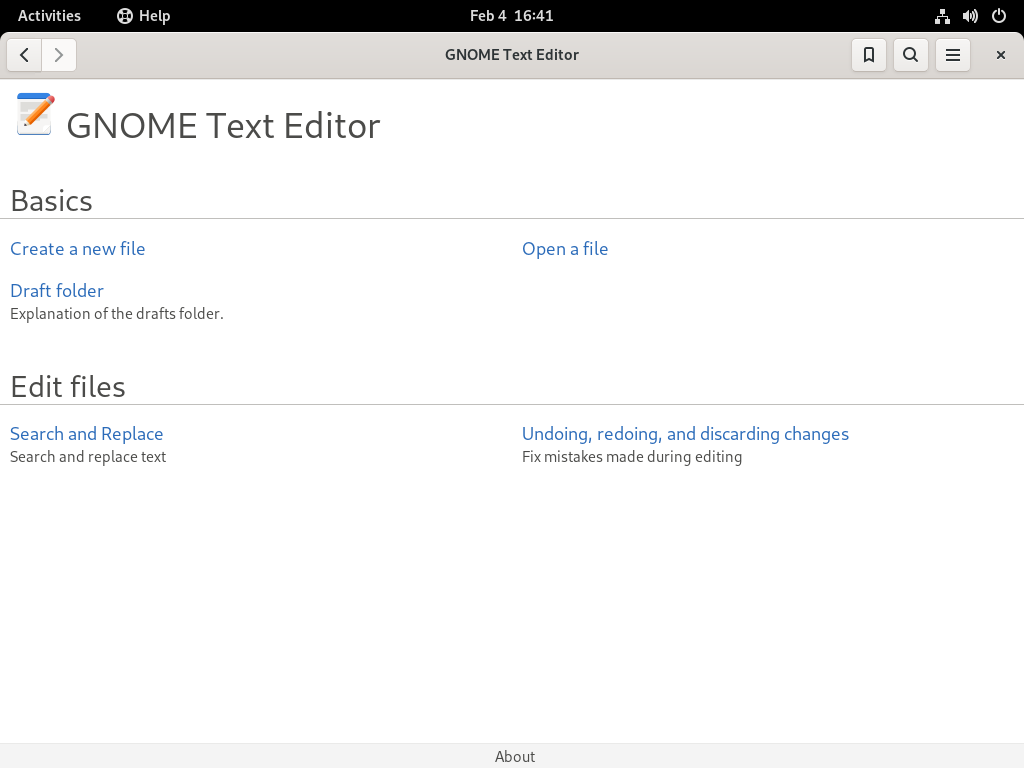Open the hamburger main menu
The width and height of the screenshot is (1024, 768).
[953, 55]
